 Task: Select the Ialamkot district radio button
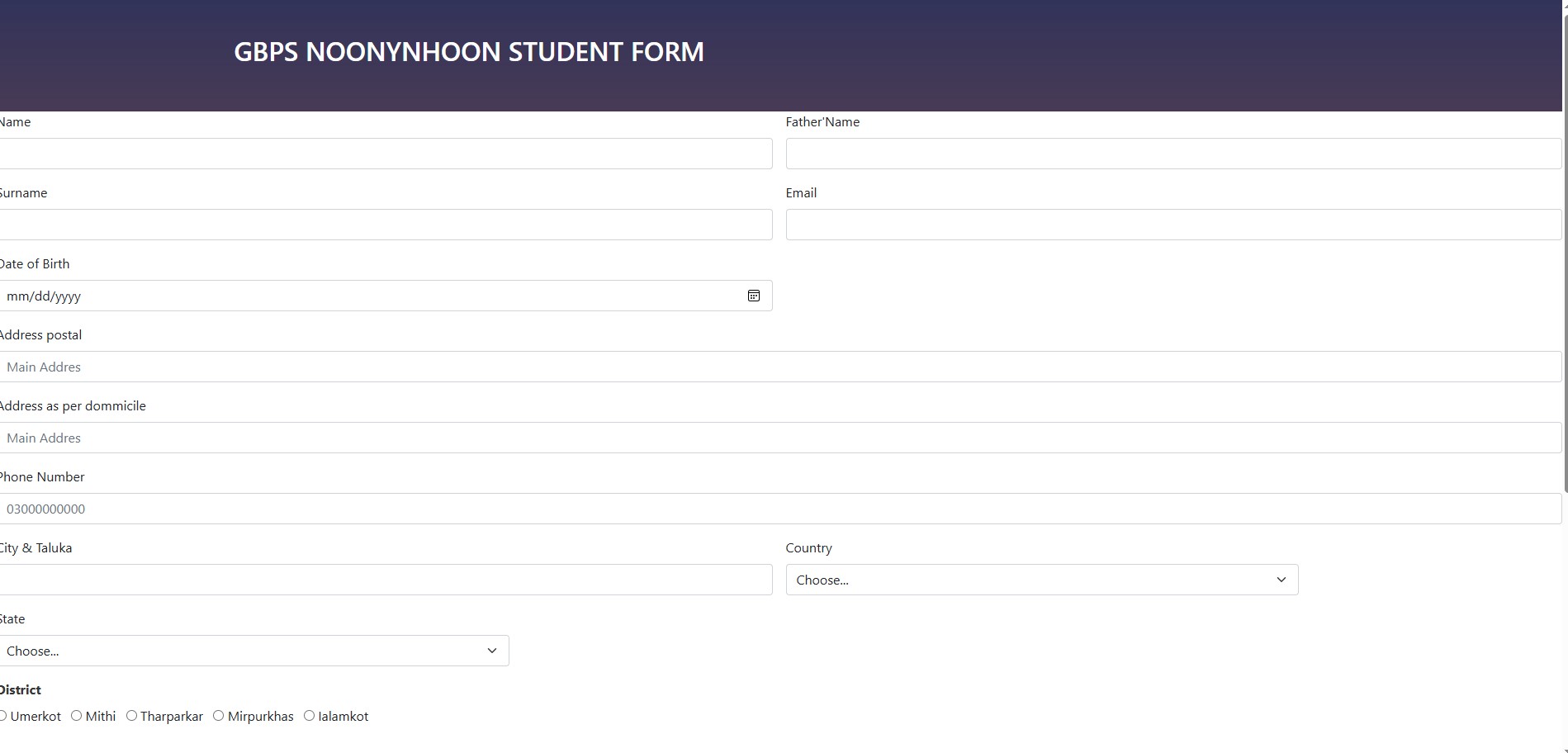point(310,716)
